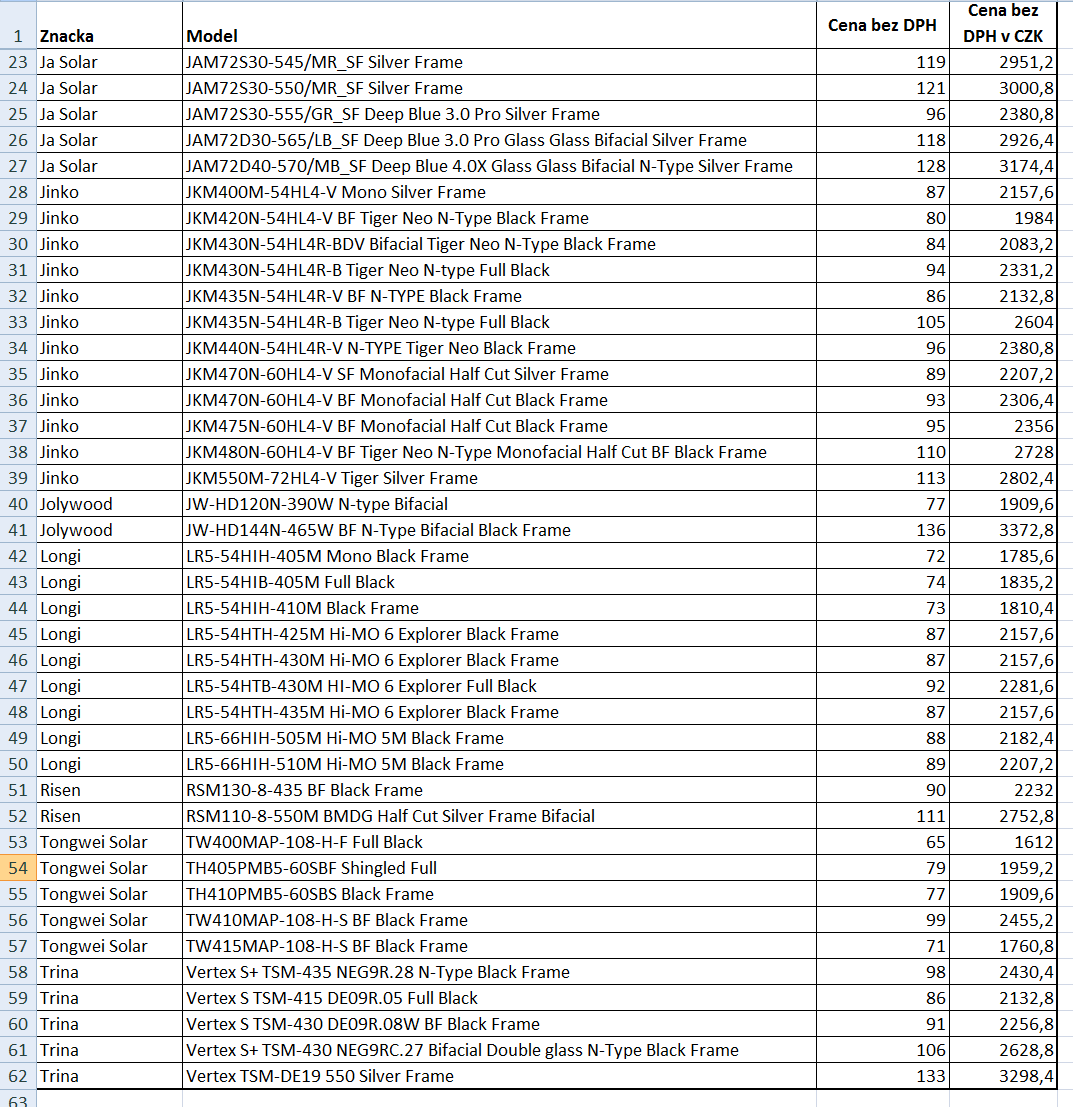Screen dimensions: 1073x1107
Task: Click cell JKM470N-60HL4-V BF Monofacial Black Frame
Action: (x=499, y=400)
